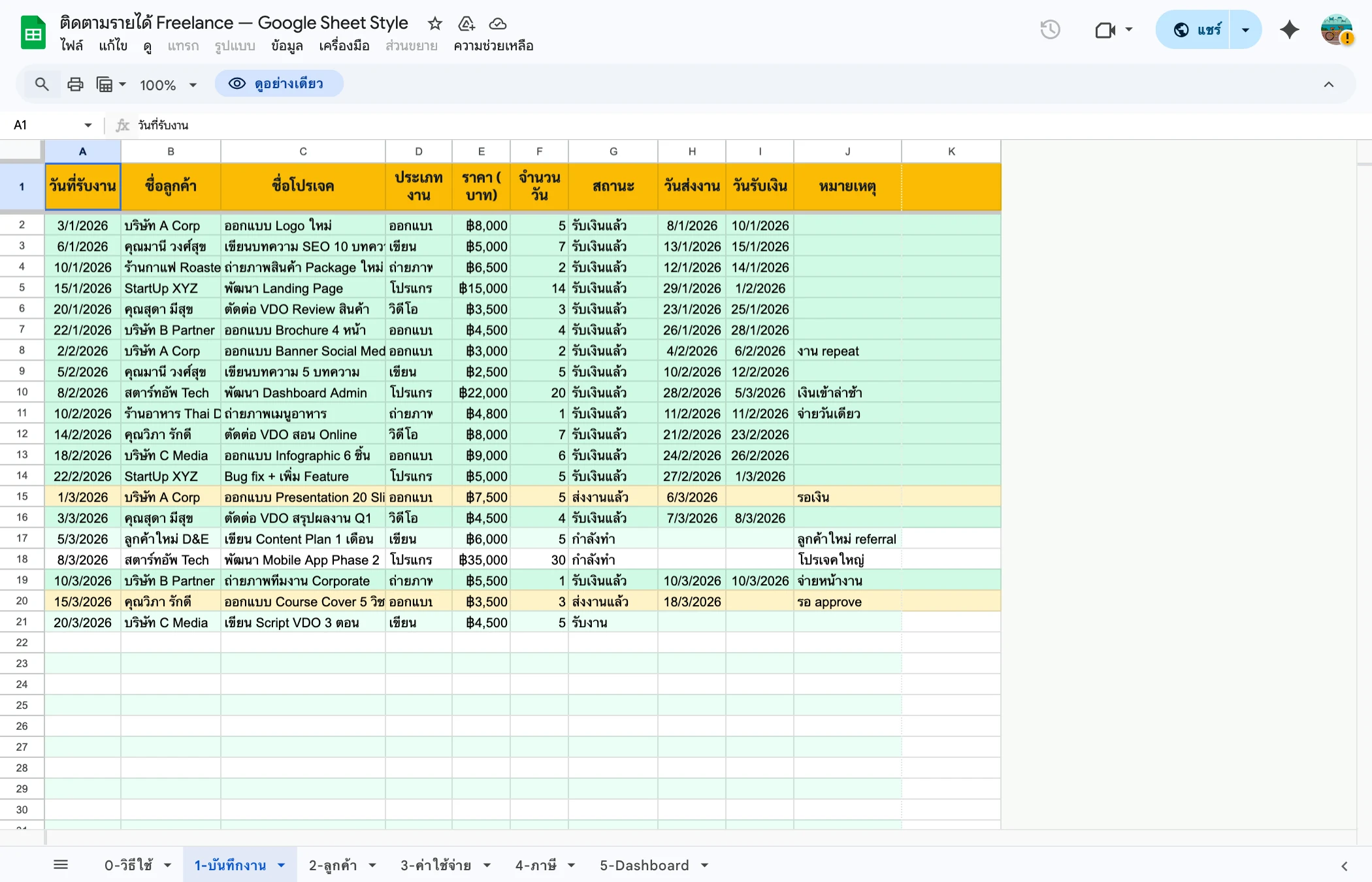
Task: Print the spreadsheet
Action: click(75, 84)
